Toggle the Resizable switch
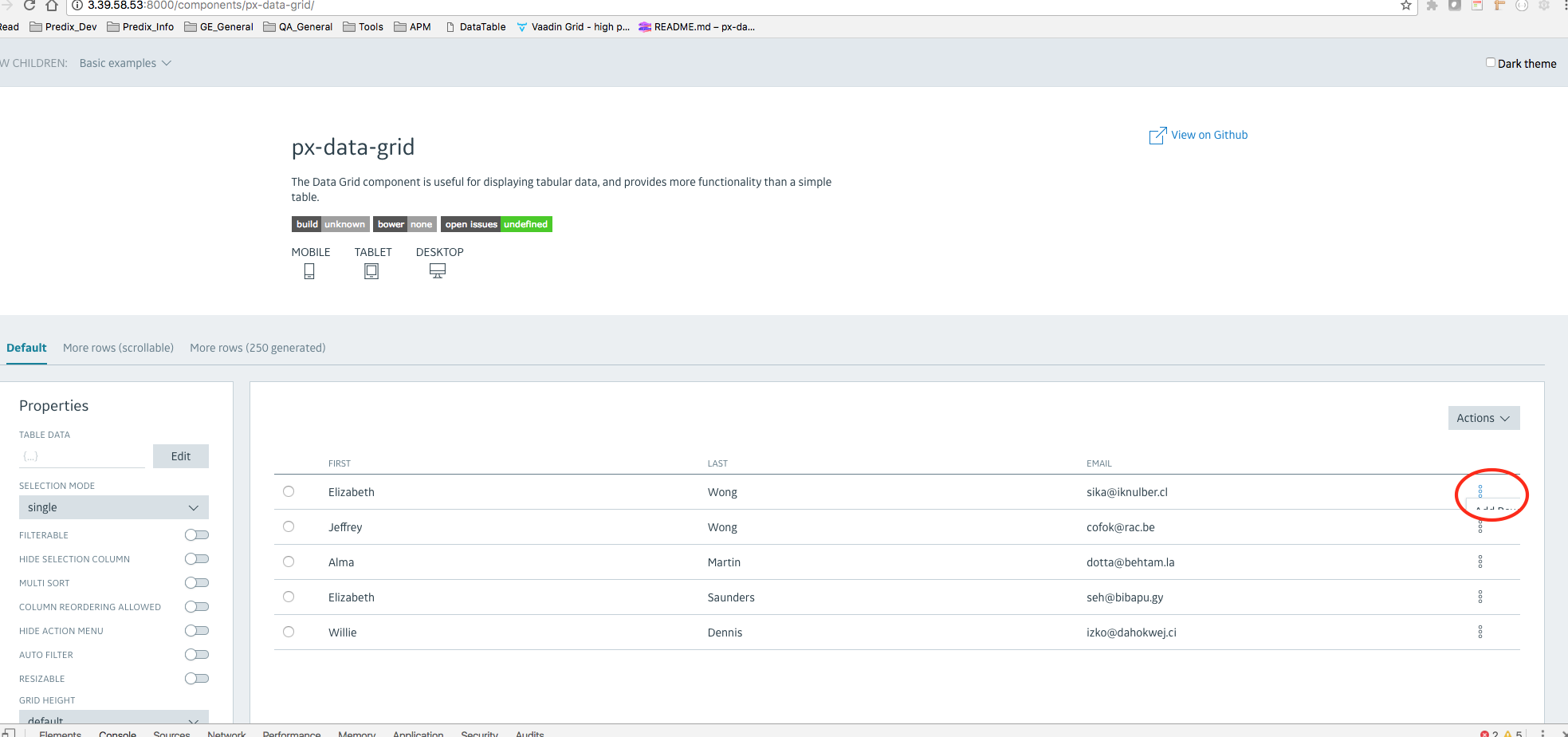1568x737 pixels. (197, 679)
